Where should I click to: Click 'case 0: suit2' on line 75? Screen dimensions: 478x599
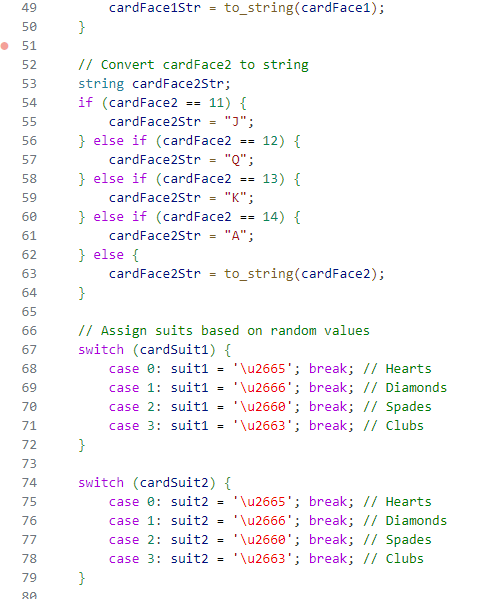(x=159, y=502)
